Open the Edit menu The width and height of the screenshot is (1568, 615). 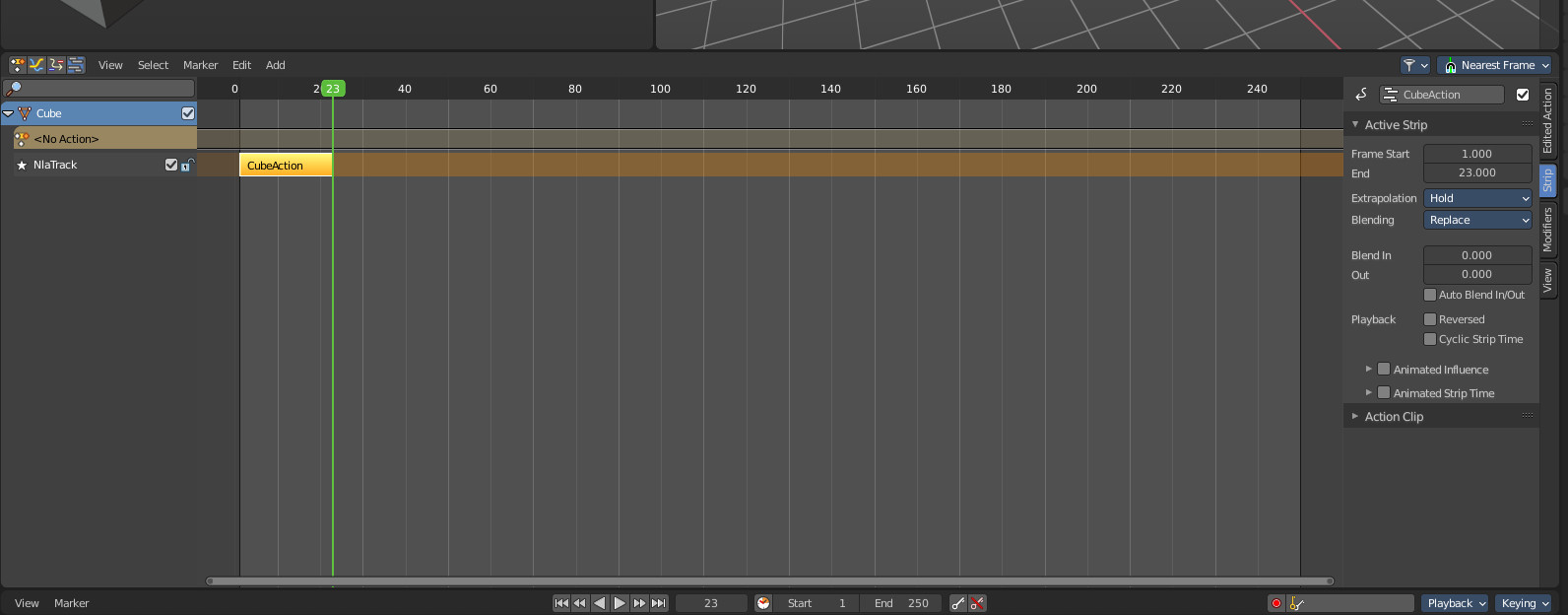(x=241, y=65)
